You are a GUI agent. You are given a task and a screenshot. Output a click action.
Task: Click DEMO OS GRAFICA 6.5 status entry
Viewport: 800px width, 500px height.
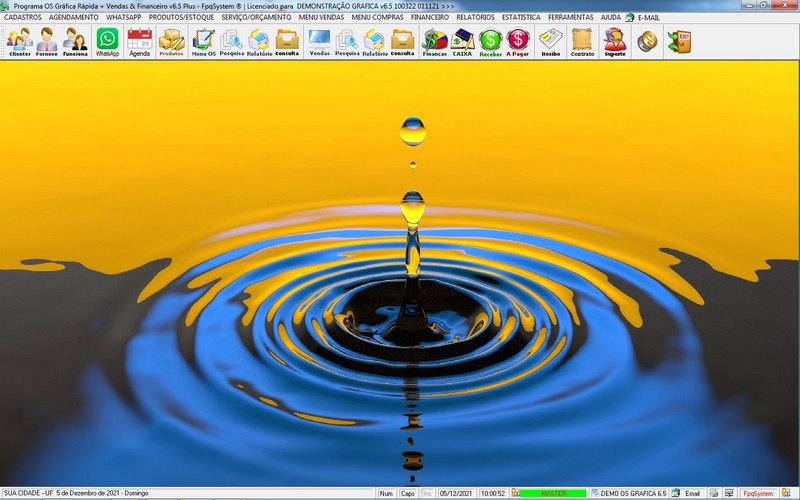629,493
